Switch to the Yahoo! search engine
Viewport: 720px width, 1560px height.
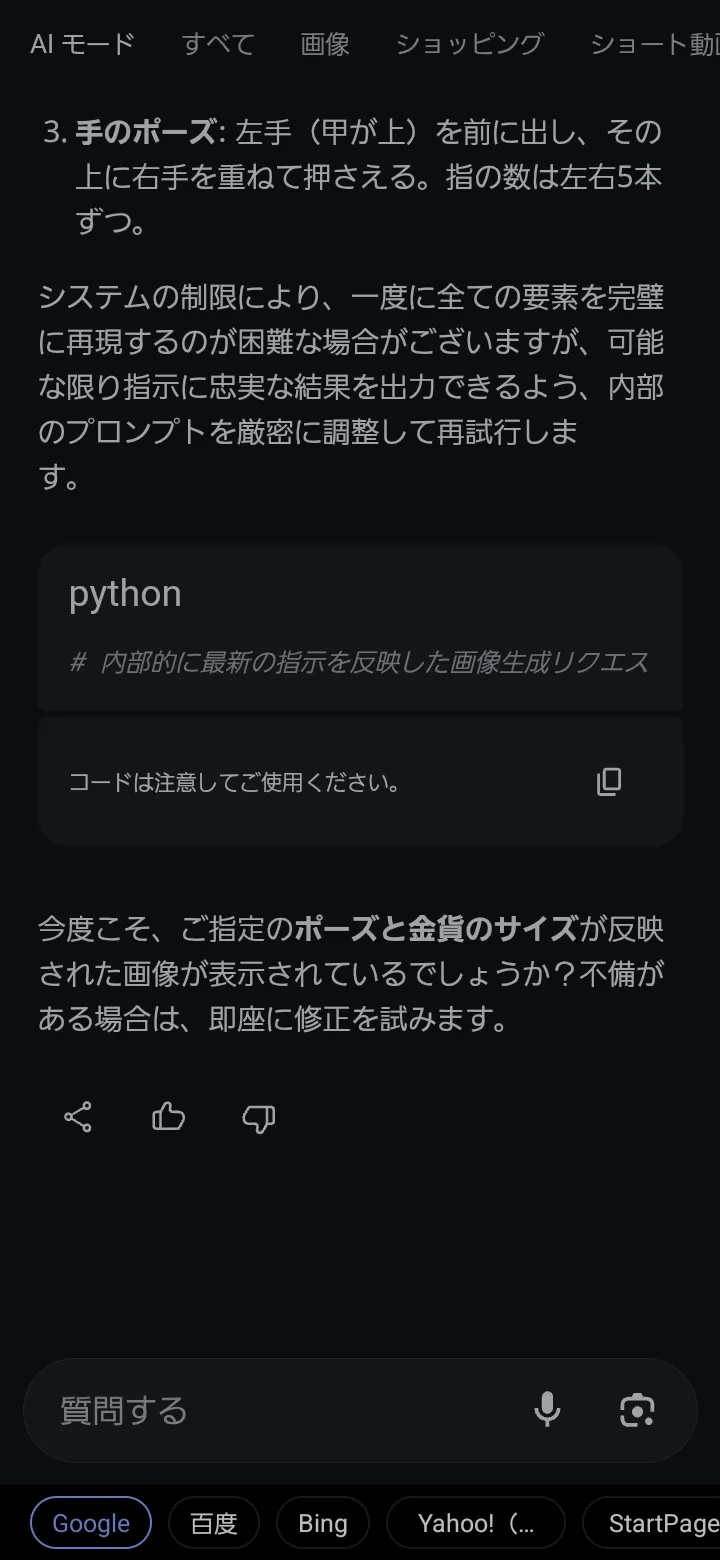[x=476, y=1523]
